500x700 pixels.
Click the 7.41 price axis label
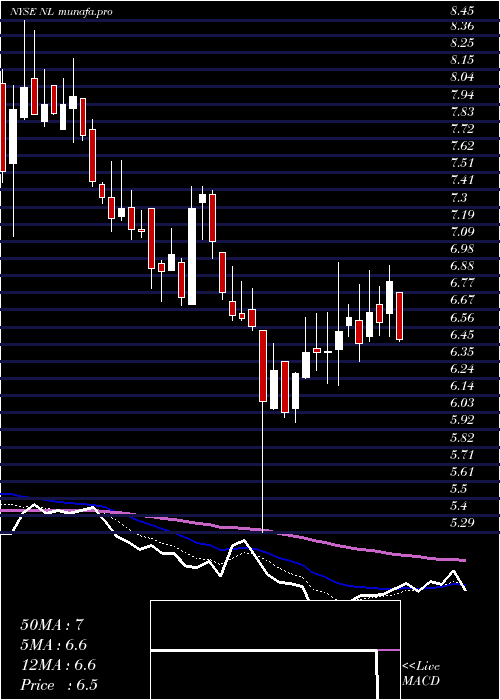[x=462, y=180]
